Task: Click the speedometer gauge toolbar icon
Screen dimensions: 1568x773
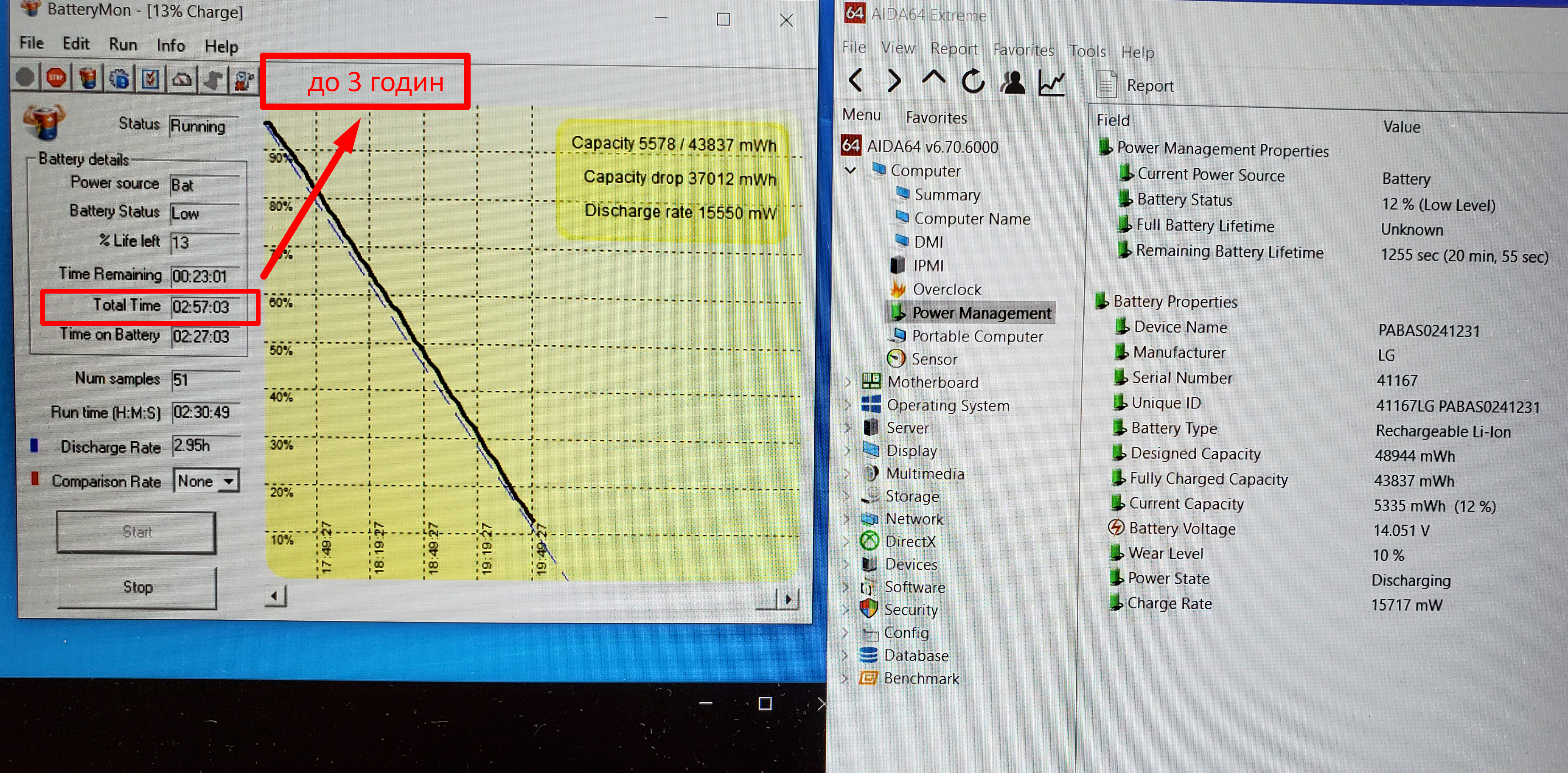Action: point(182,80)
